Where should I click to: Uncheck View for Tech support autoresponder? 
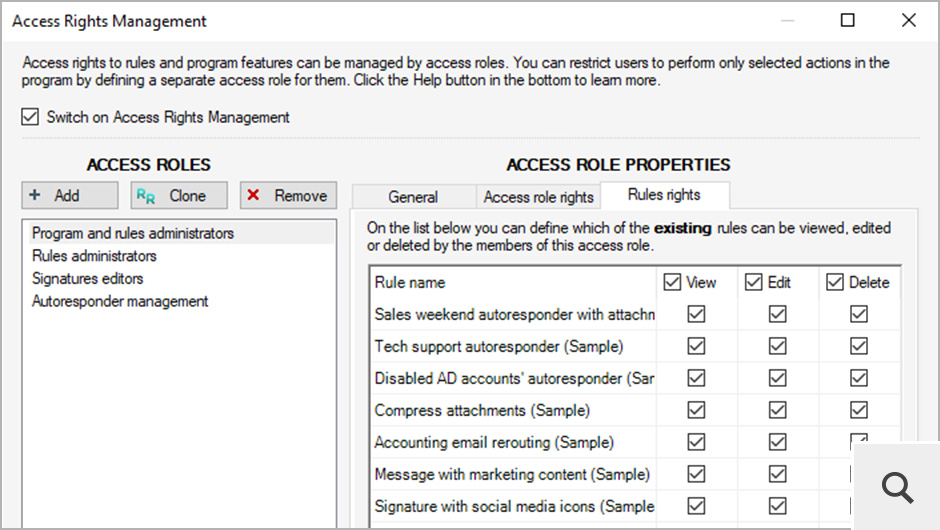click(696, 346)
